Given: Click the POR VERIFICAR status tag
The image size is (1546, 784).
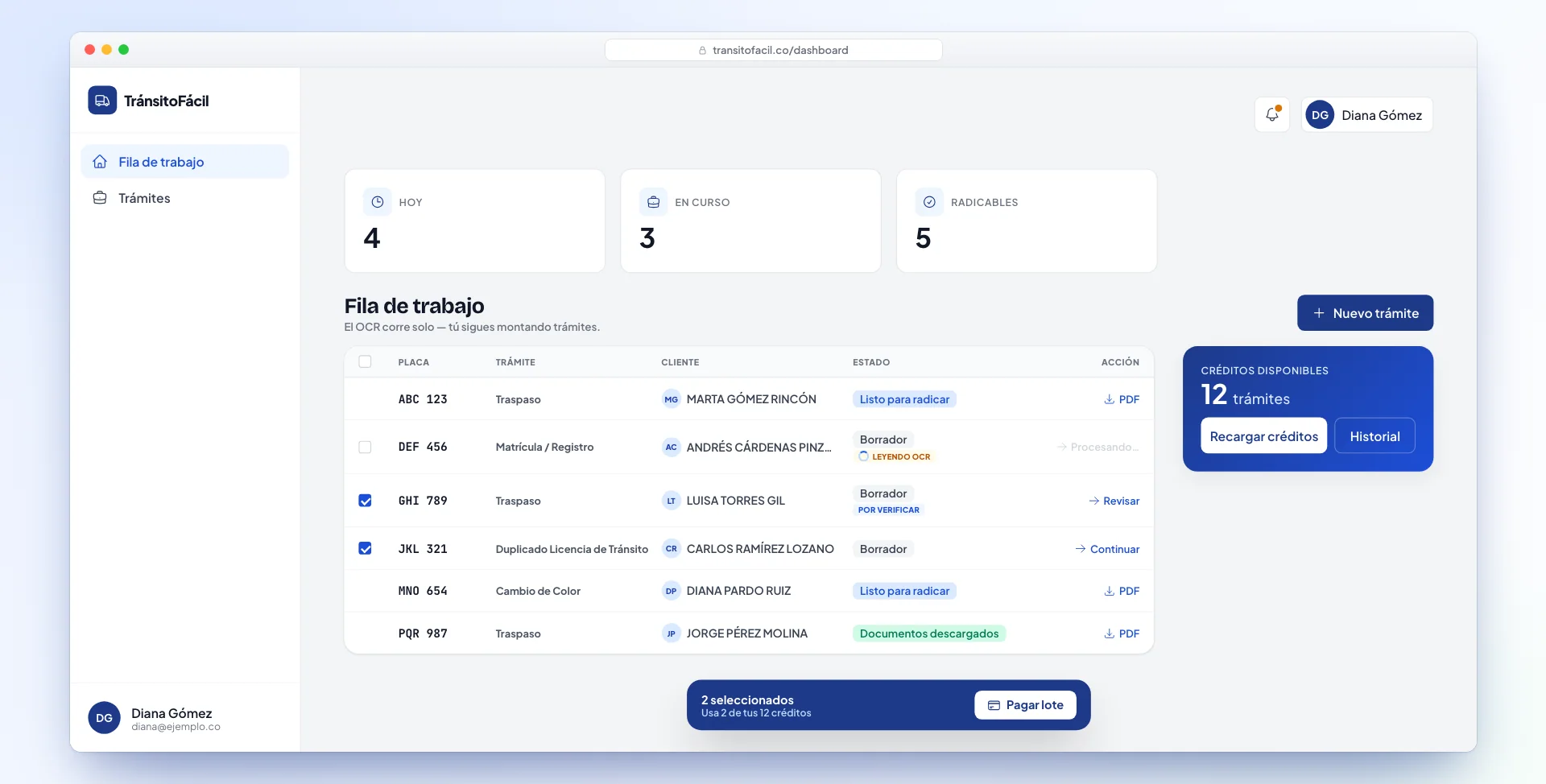Looking at the screenshot, I should [x=889, y=510].
